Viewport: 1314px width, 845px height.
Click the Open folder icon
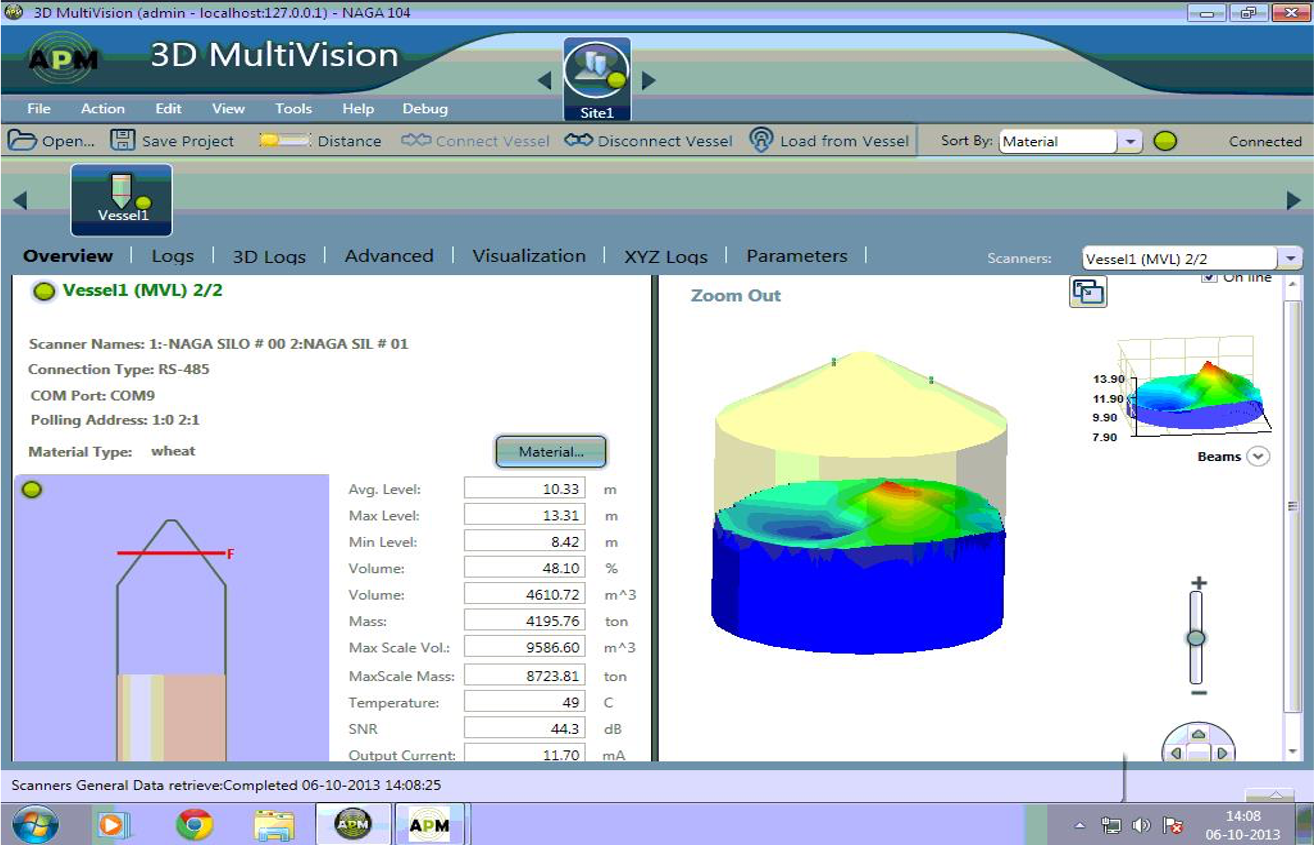click(22, 141)
